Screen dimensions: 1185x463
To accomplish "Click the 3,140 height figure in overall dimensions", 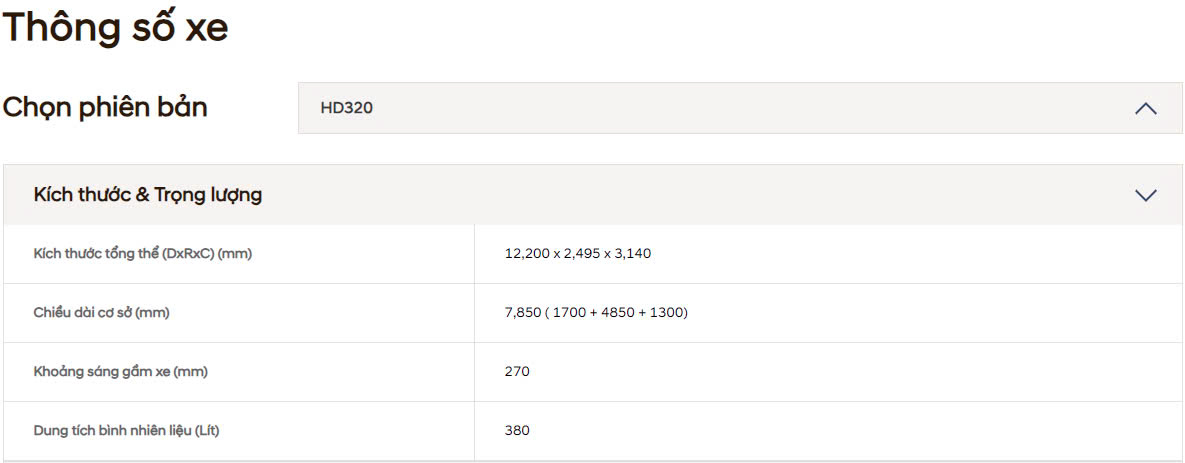I will tap(633, 254).
